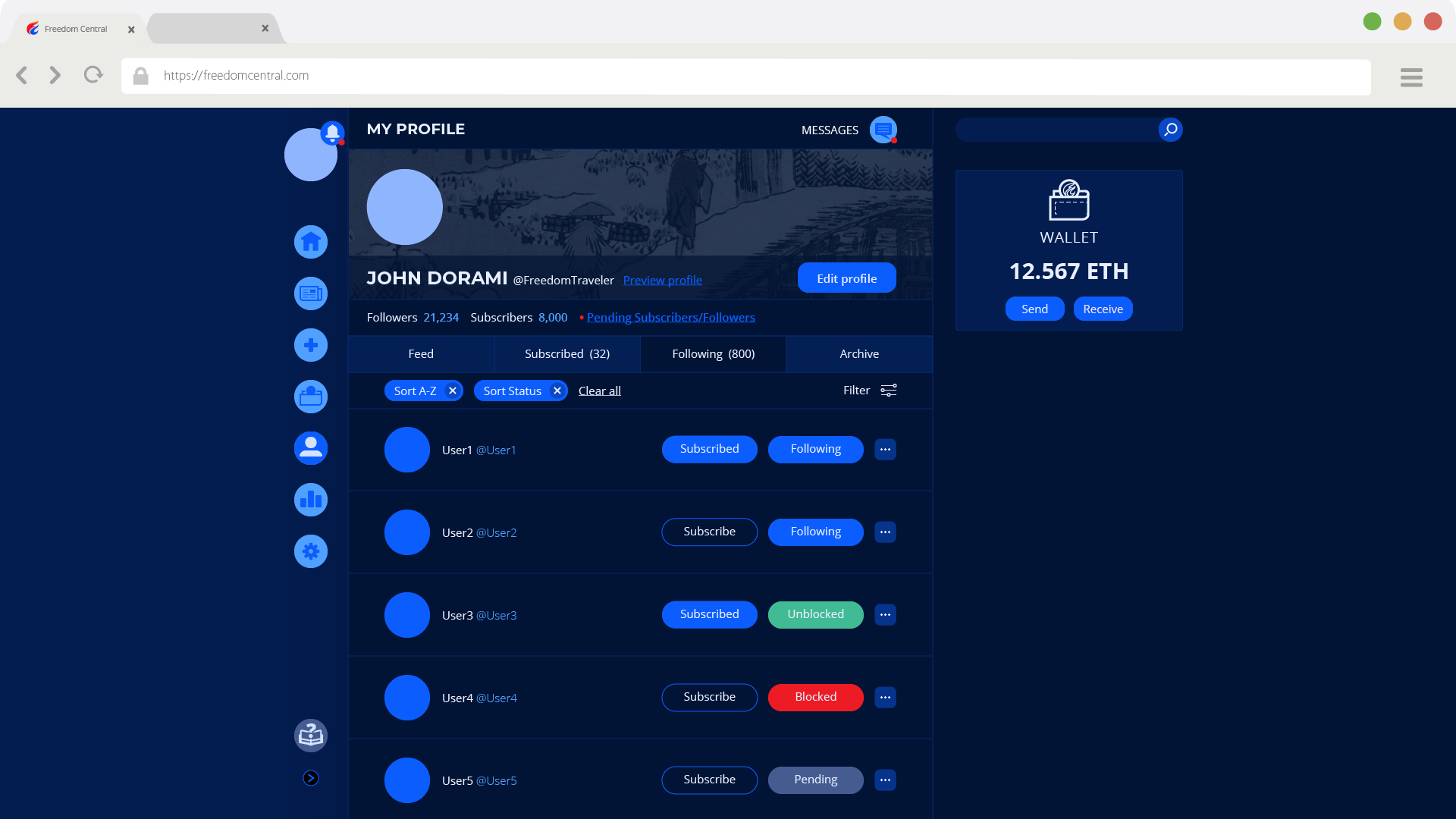Open more options menu for User3

[x=885, y=614]
